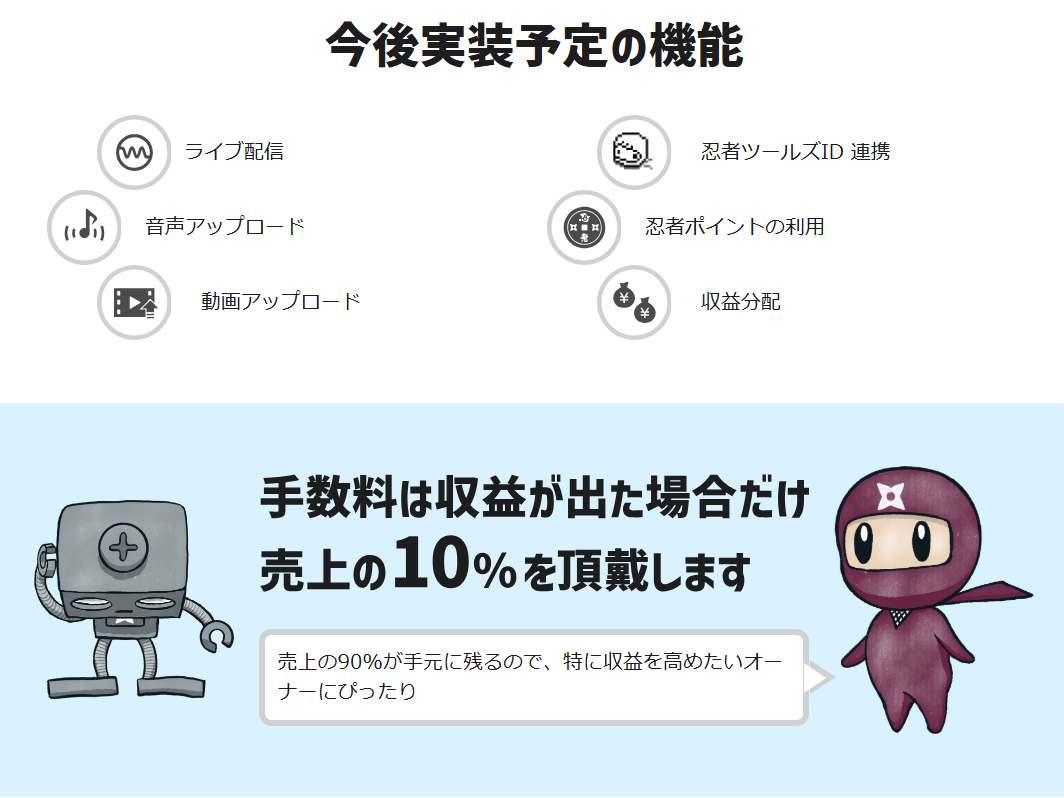
Task: Click the 忍者ツールズID 連携 text label
Action: tap(795, 151)
